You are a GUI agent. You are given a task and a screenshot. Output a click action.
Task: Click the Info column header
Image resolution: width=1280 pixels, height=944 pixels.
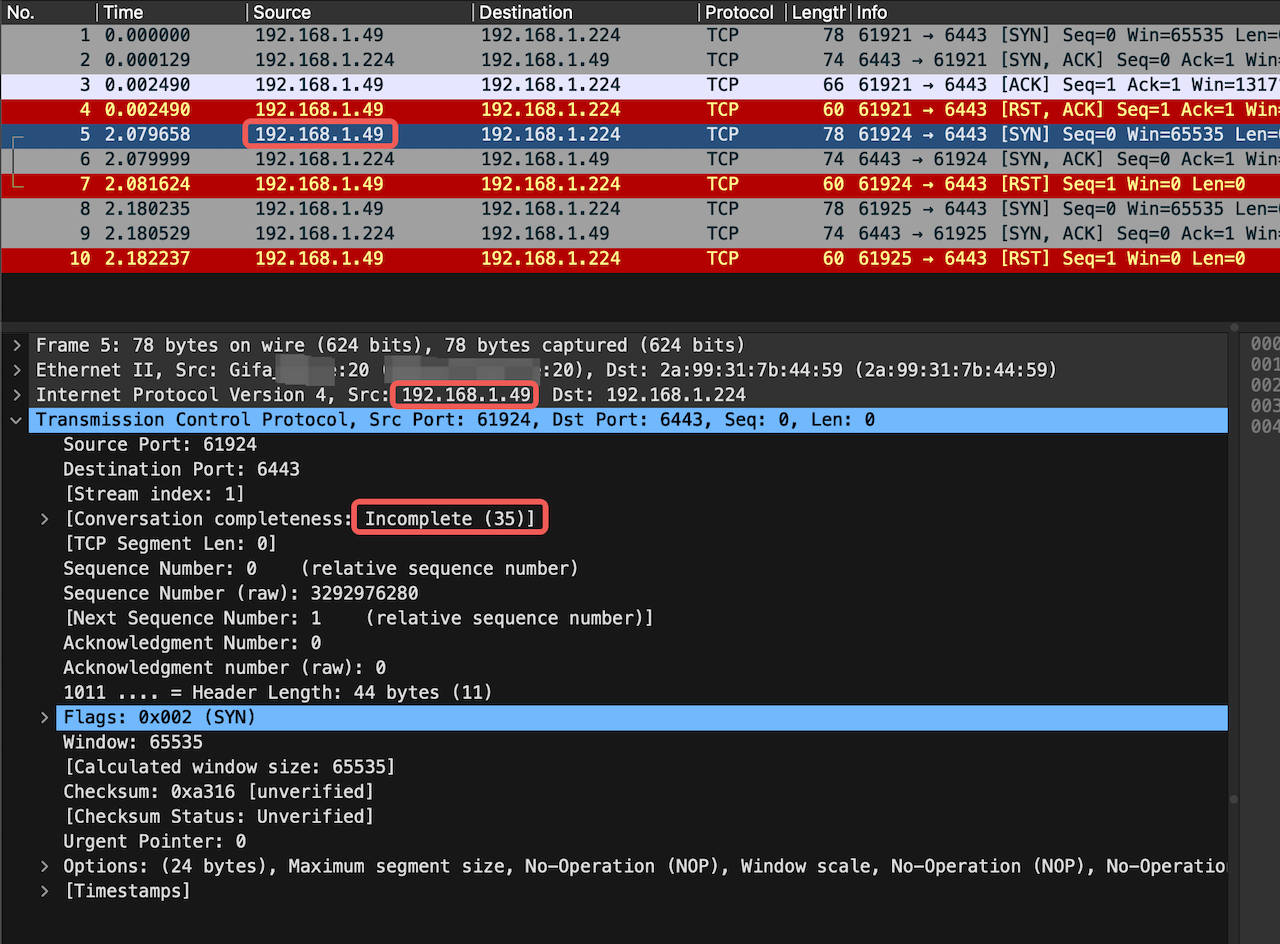coord(872,12)
